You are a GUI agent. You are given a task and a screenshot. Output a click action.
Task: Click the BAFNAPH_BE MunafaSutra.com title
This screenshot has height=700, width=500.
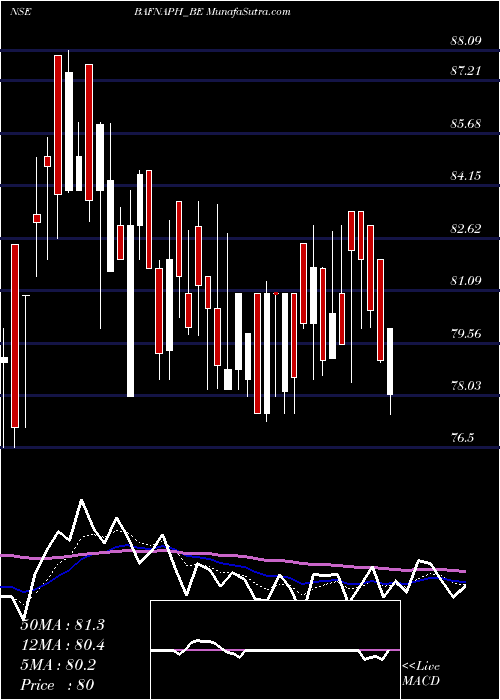(212, 12)
